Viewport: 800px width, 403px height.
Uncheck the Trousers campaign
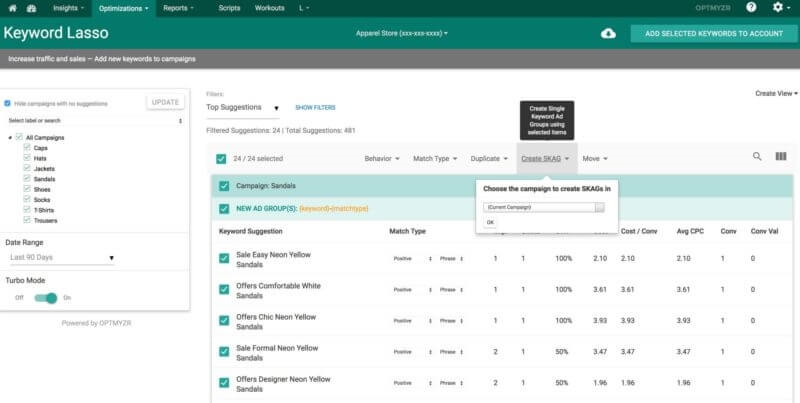pyautogui.click(x=27, y=220)
